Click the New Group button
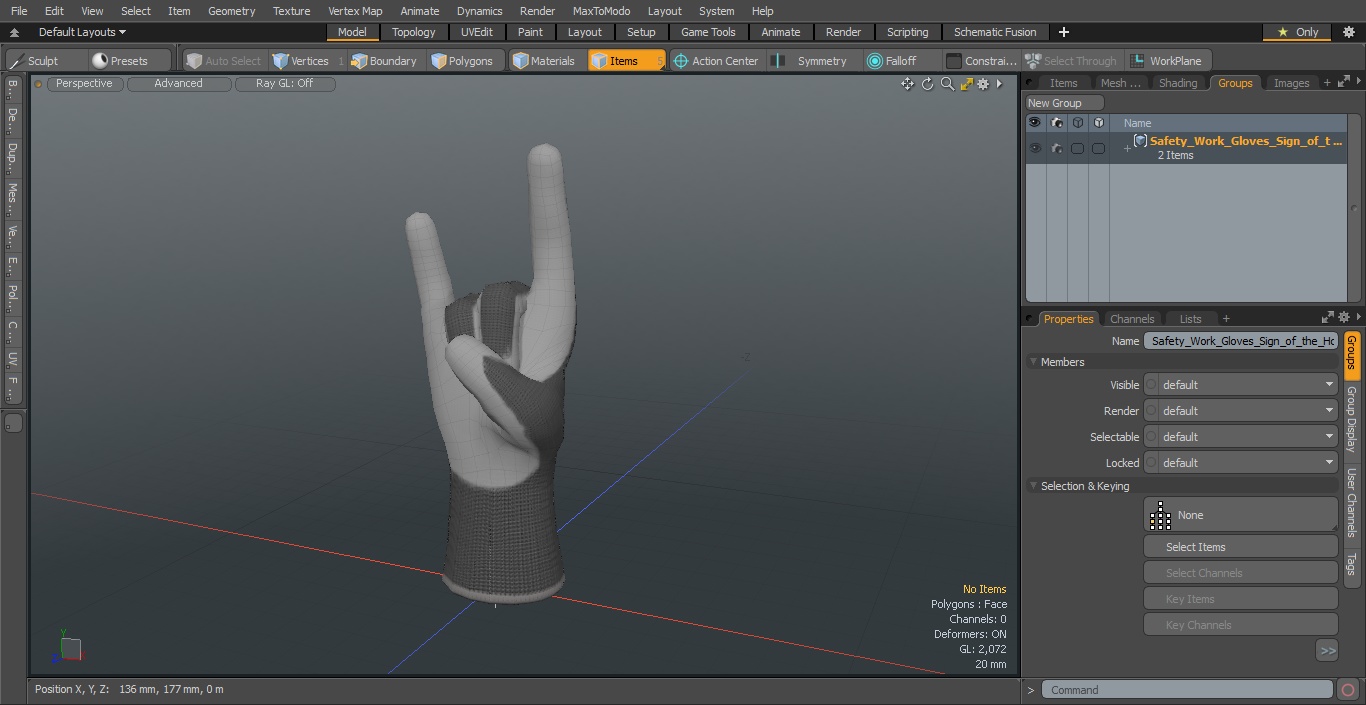1366x705 pixels. click(1064, 103)
